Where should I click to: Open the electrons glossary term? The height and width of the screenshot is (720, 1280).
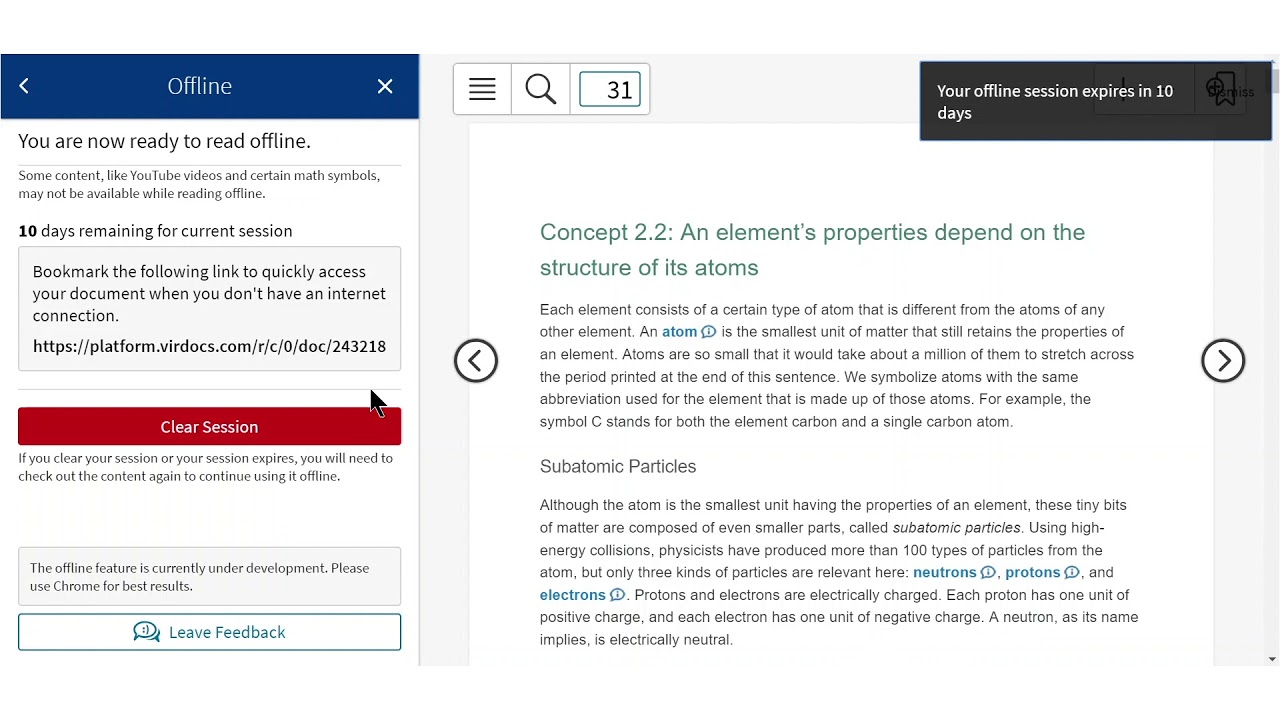(573, 595)
